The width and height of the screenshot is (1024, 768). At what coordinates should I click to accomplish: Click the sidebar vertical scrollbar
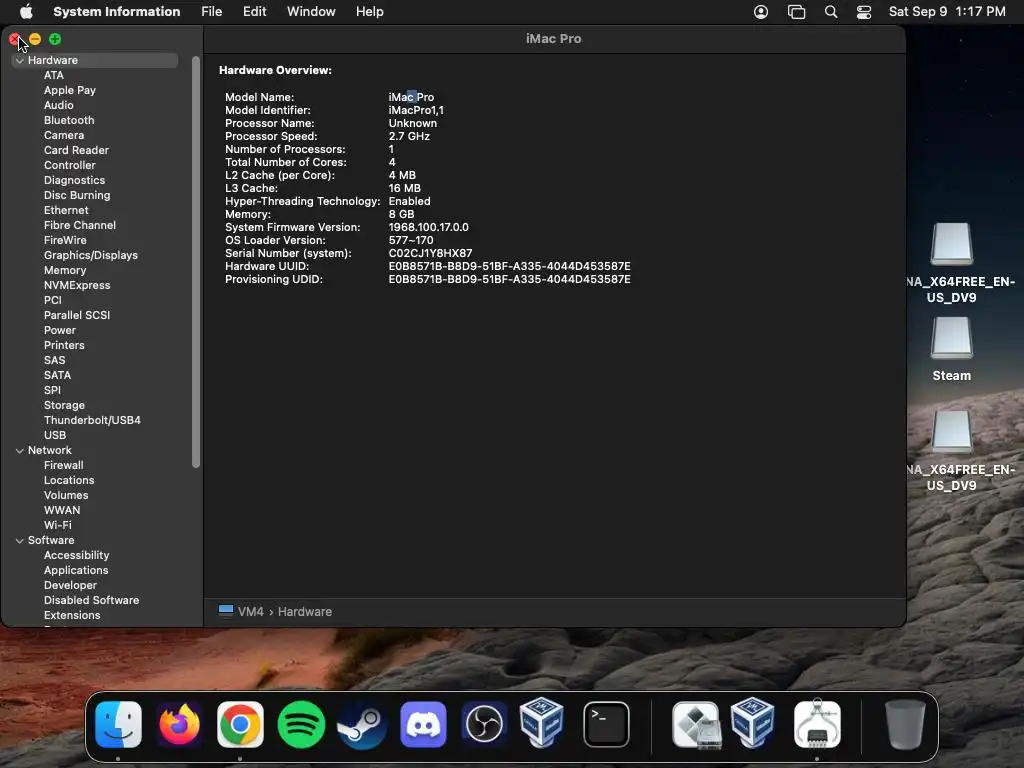(x=195, y=262)
